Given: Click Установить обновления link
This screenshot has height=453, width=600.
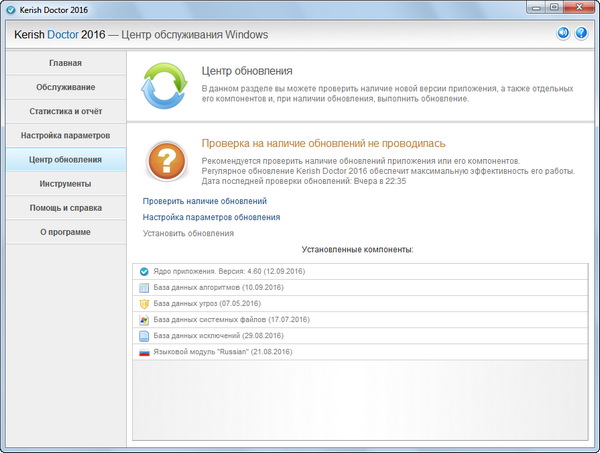Looking at the screenshot, I should 188,233.
